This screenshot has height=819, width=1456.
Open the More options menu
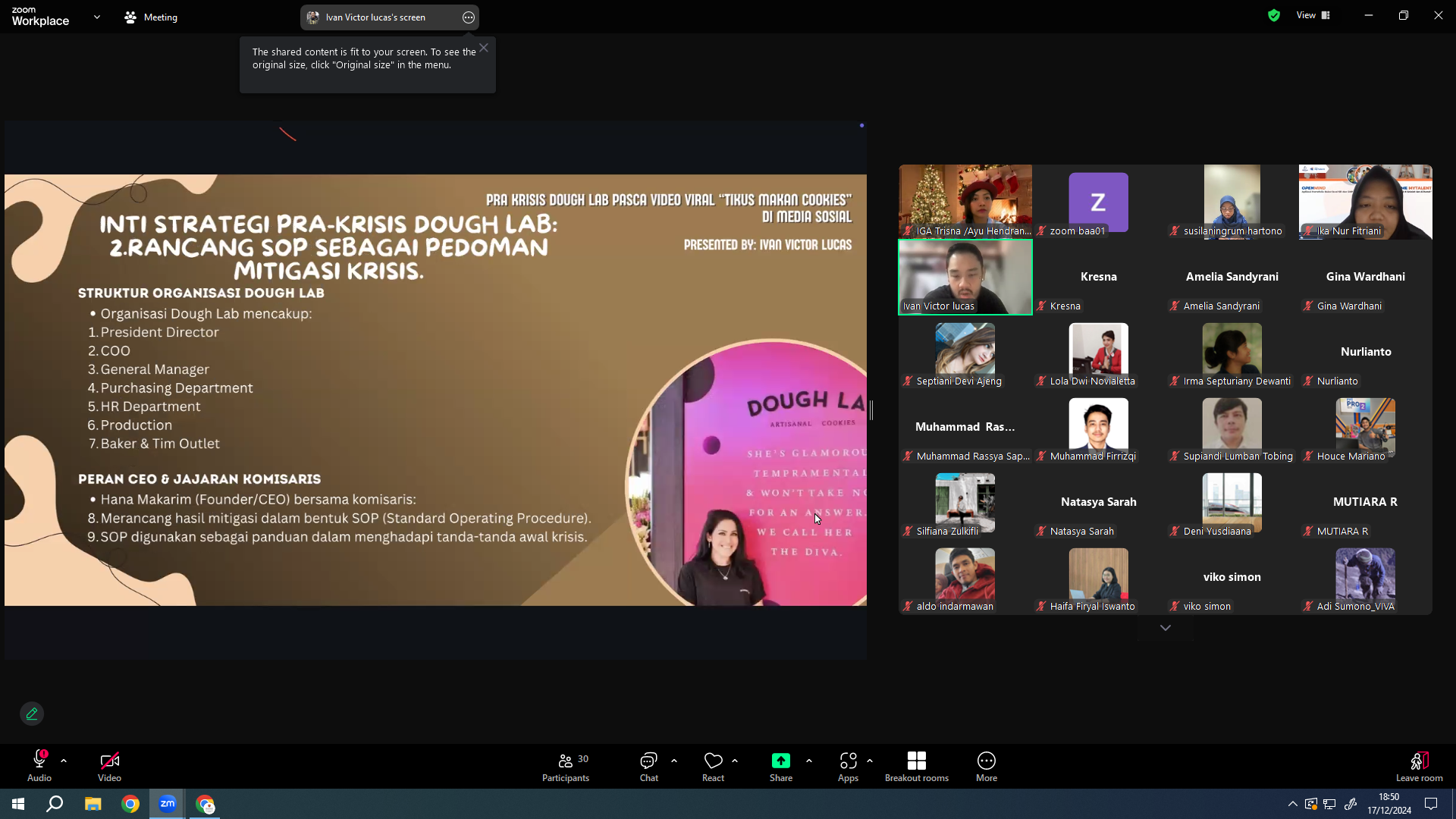987,766
